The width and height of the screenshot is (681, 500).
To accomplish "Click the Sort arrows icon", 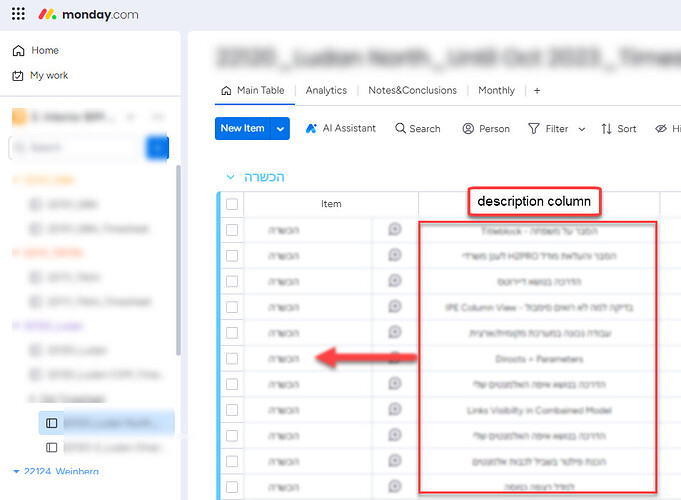I will (606, 129).
